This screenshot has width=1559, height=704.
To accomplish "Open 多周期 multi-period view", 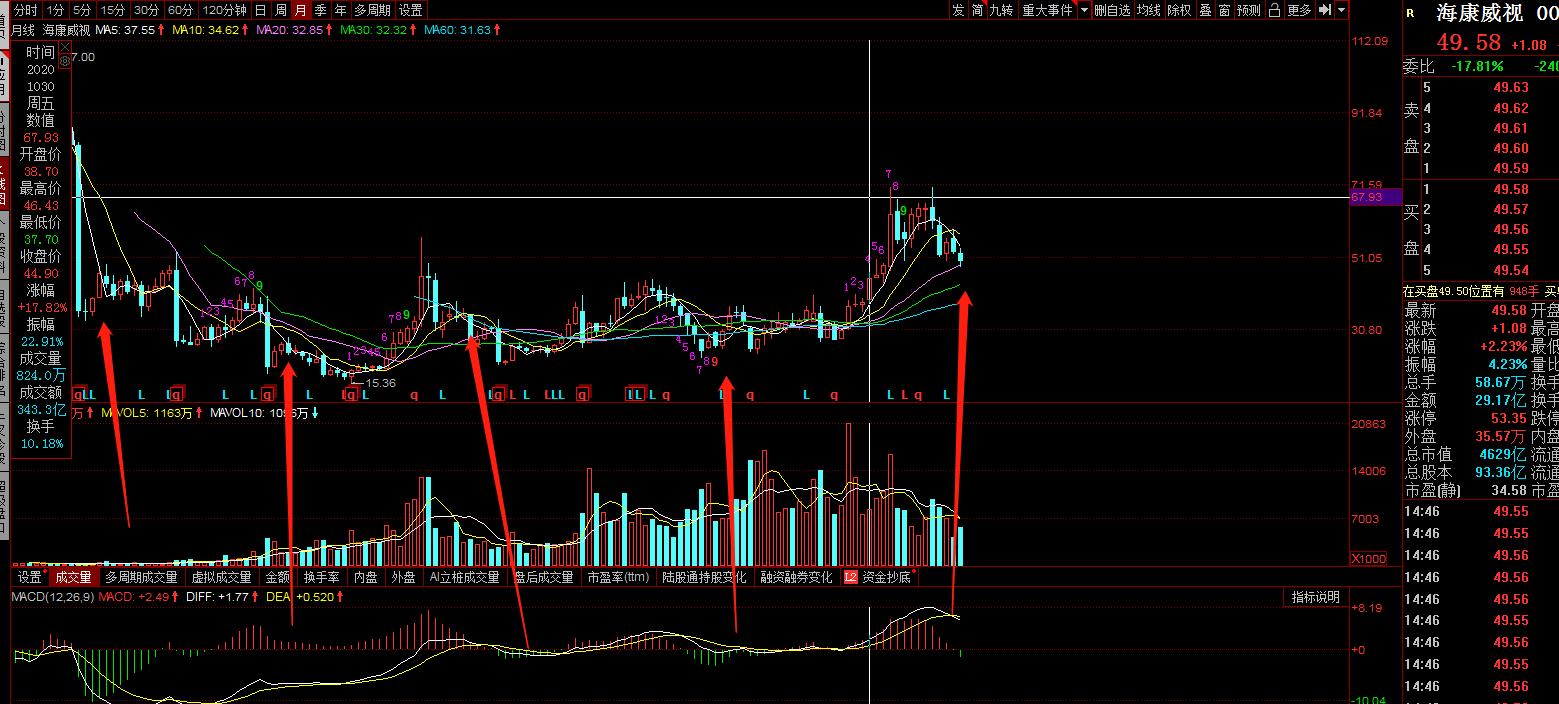I will (x=372, y=10).
